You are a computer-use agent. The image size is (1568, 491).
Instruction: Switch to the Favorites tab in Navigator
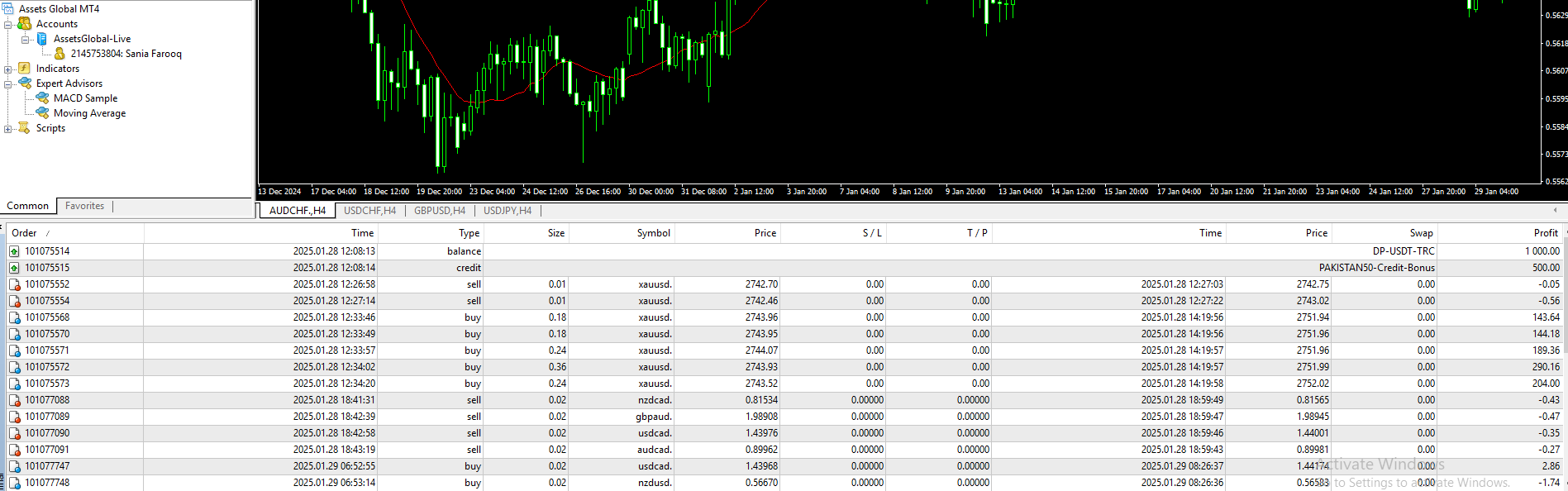(84, 206)
